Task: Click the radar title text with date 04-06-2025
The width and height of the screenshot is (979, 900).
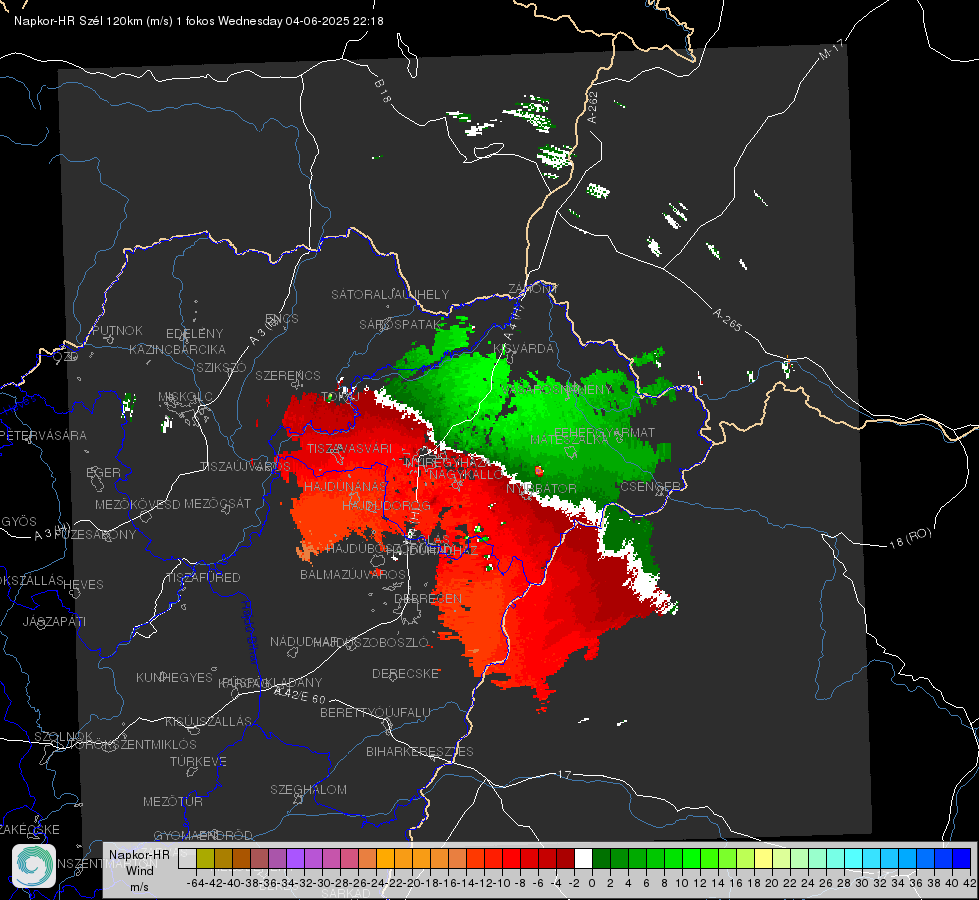Action: coord(199,21)
